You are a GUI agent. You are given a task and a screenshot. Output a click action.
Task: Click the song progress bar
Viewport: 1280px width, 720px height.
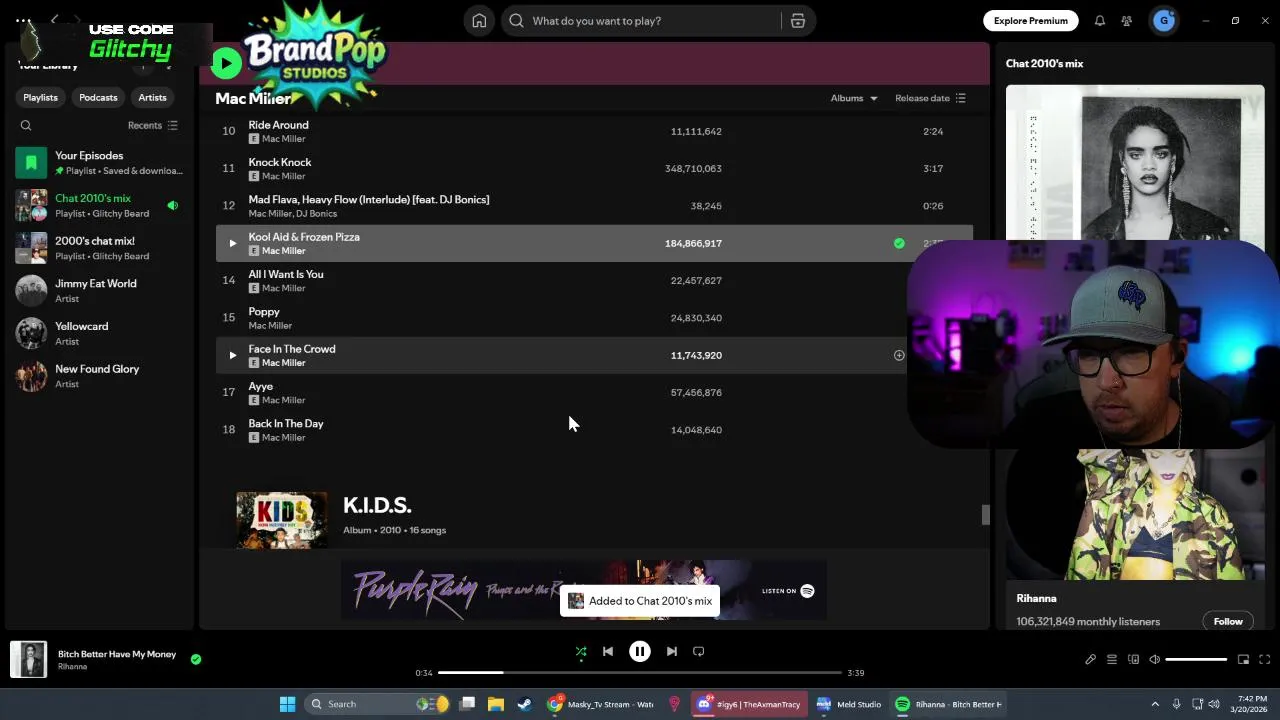click(640, 673)
